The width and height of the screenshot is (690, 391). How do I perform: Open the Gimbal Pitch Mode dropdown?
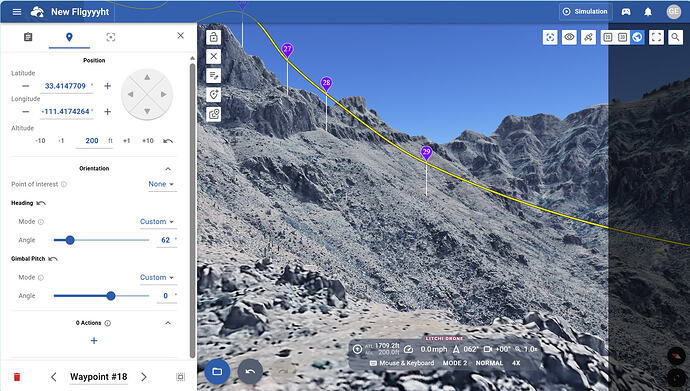click(157, 278)
